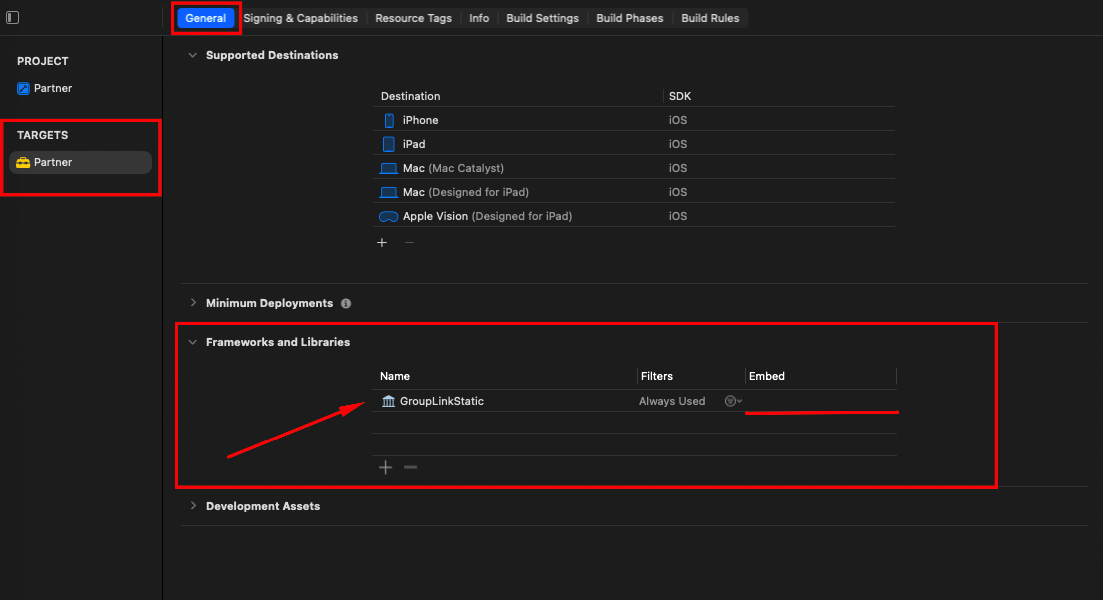Select the GroupLinkStatic library name
This screenshot has width=1103, height=600.
coord(442,401)
